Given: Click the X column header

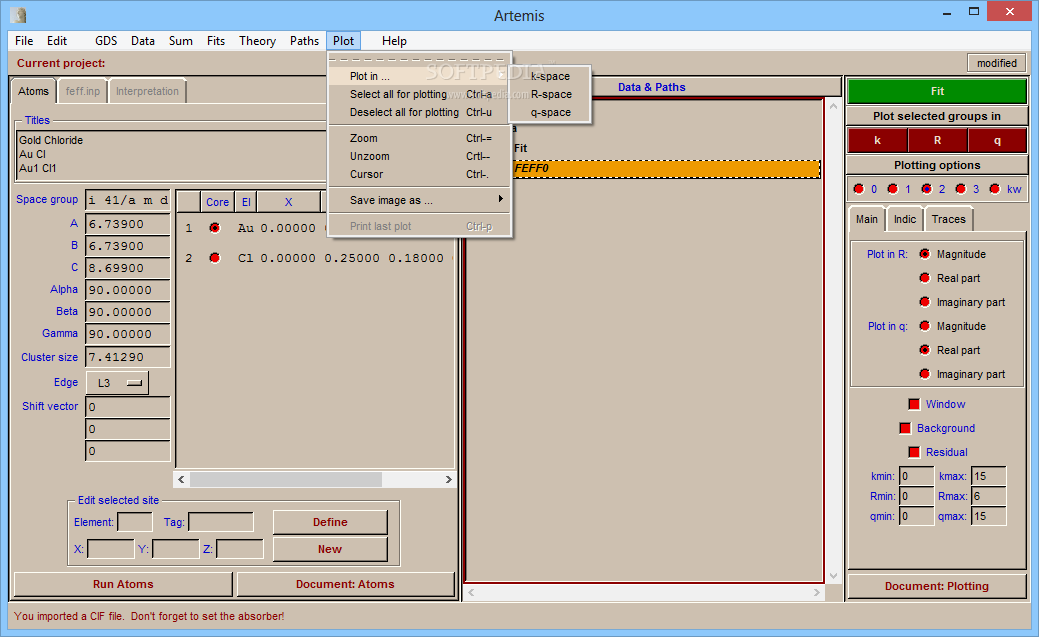Looking at the screenshot, I should pyautogui.click(x=289, y=202).
